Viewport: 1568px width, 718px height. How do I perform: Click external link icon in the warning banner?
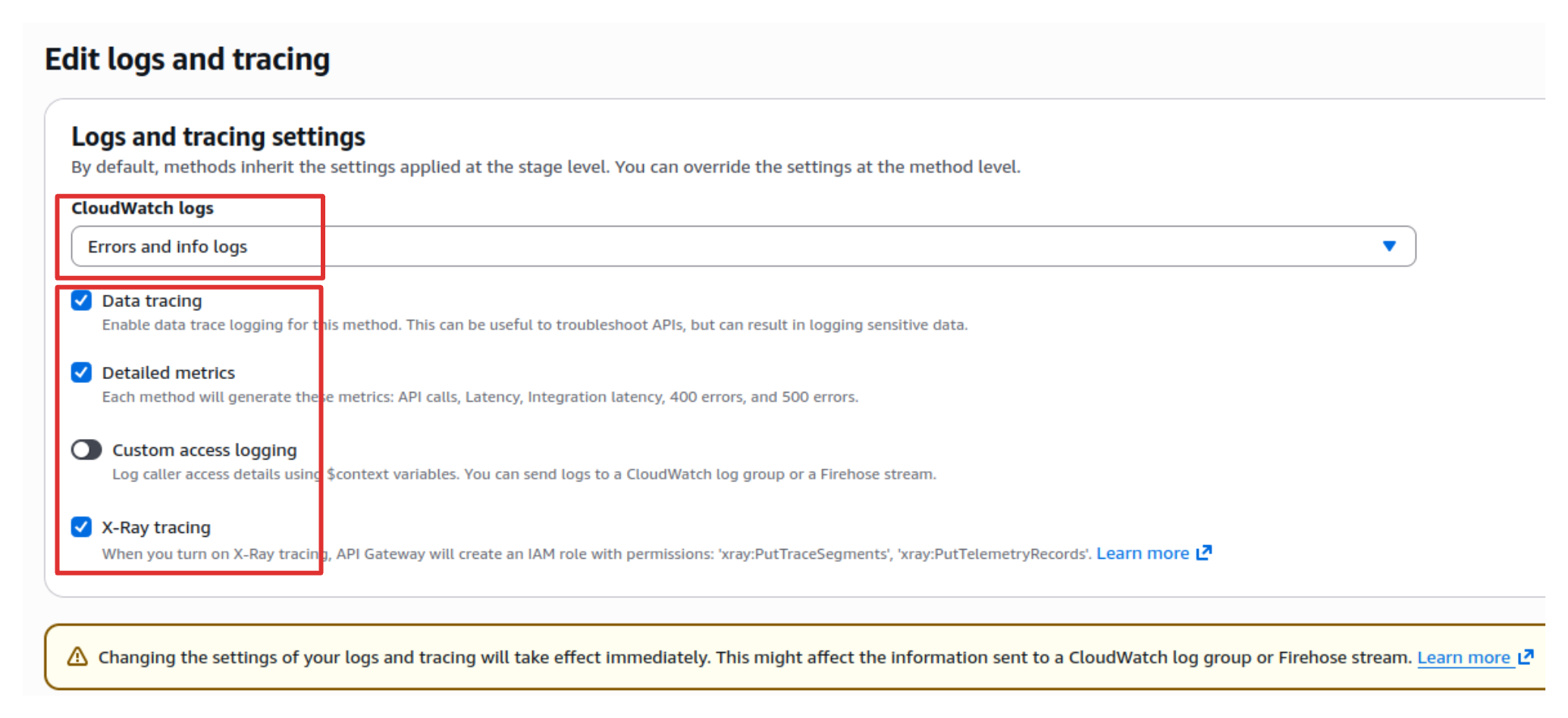[1526, 657]
